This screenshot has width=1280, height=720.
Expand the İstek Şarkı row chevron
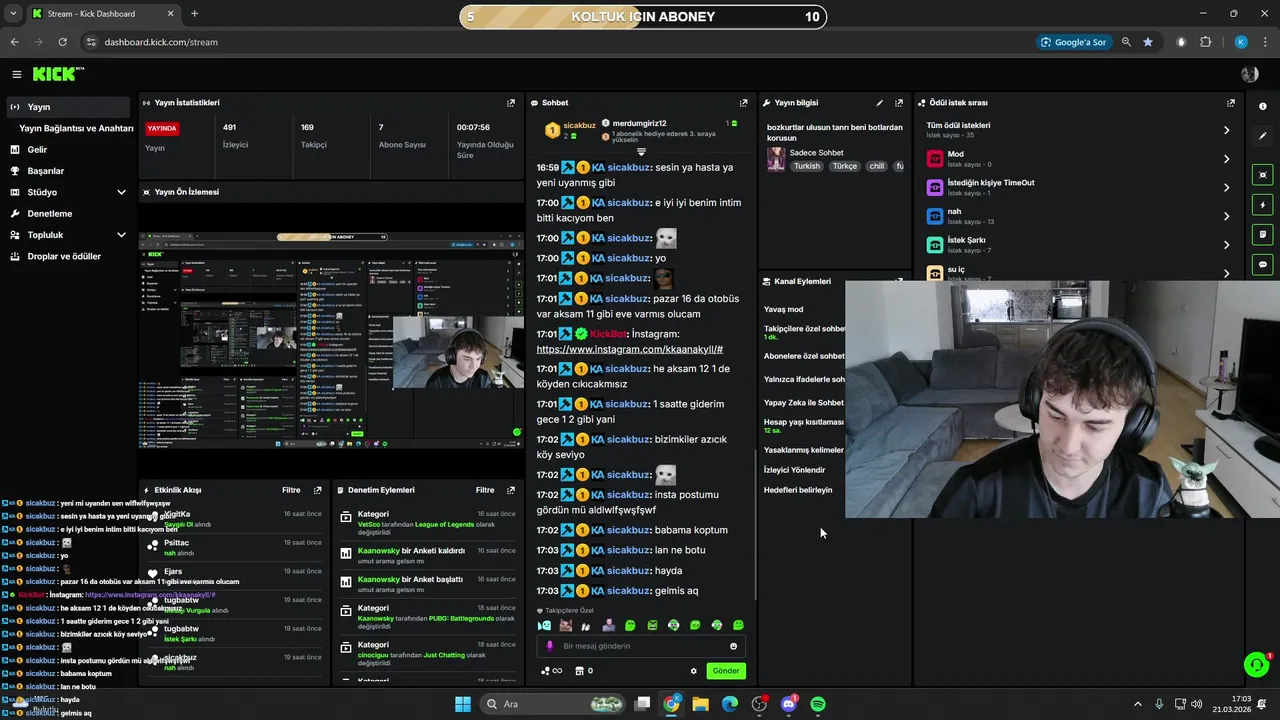[x=1227, y=245]
